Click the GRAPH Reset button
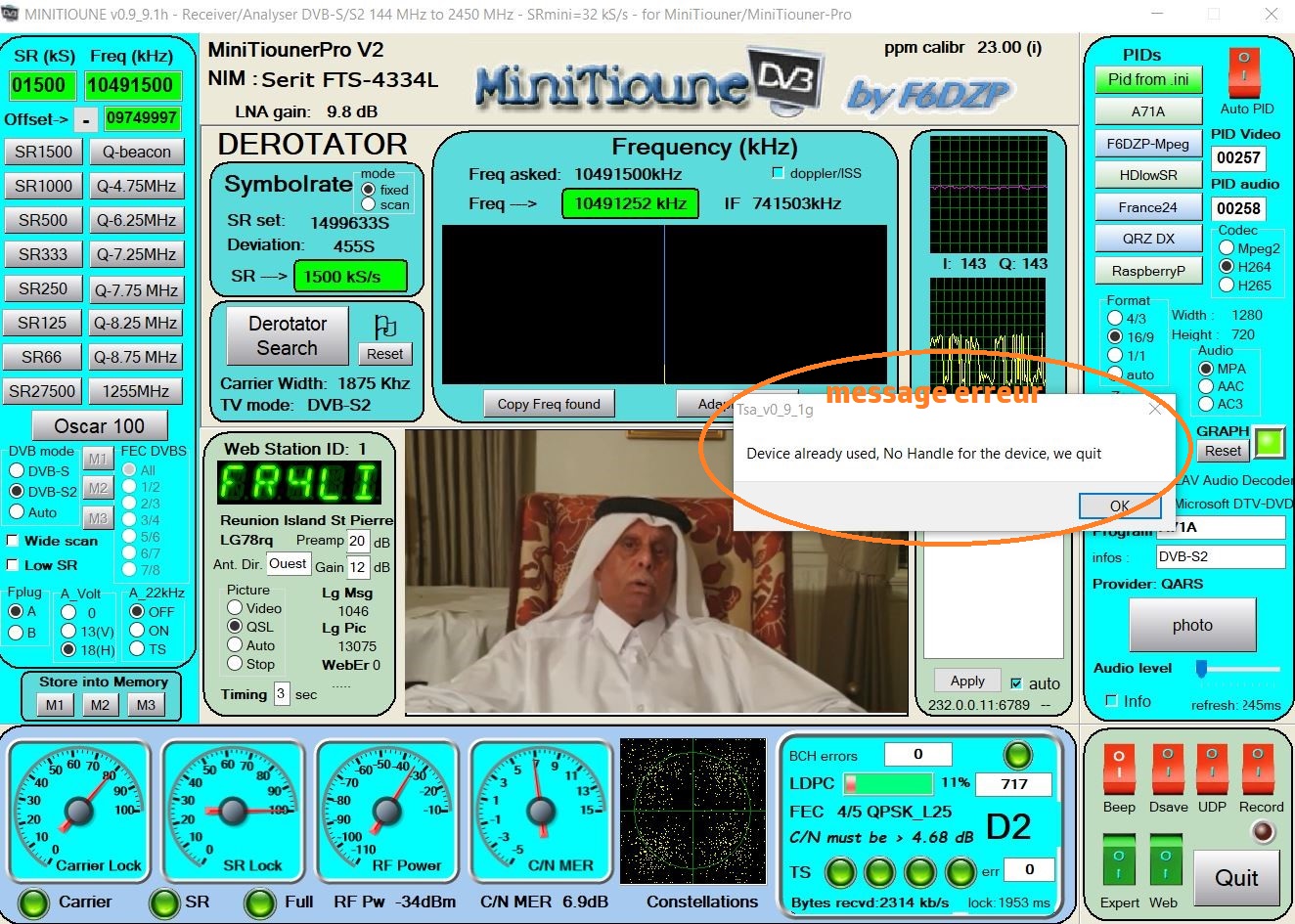1295x924 pixels. [1223, 451]
